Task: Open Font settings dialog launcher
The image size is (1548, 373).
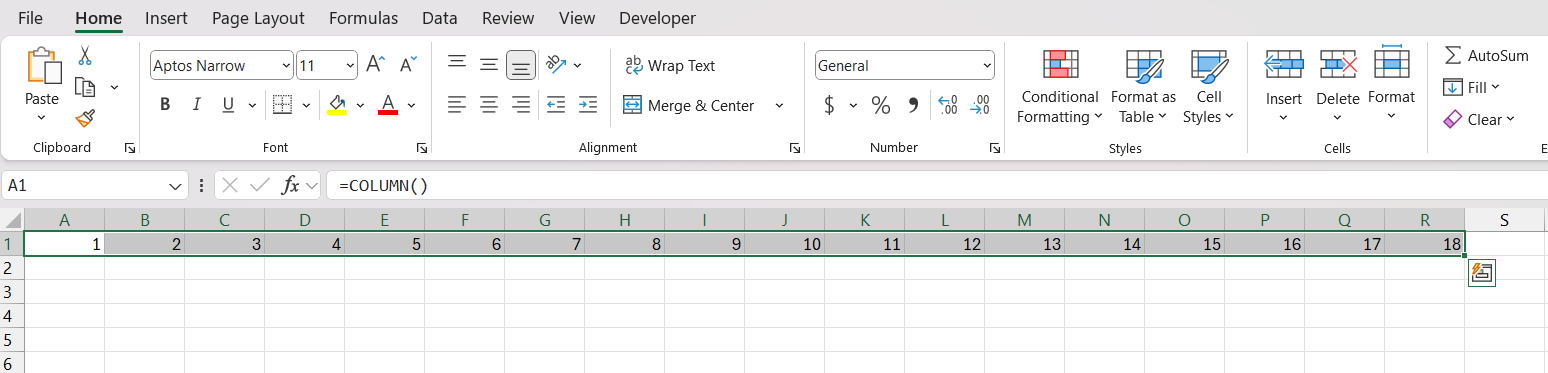Action: 421,148
